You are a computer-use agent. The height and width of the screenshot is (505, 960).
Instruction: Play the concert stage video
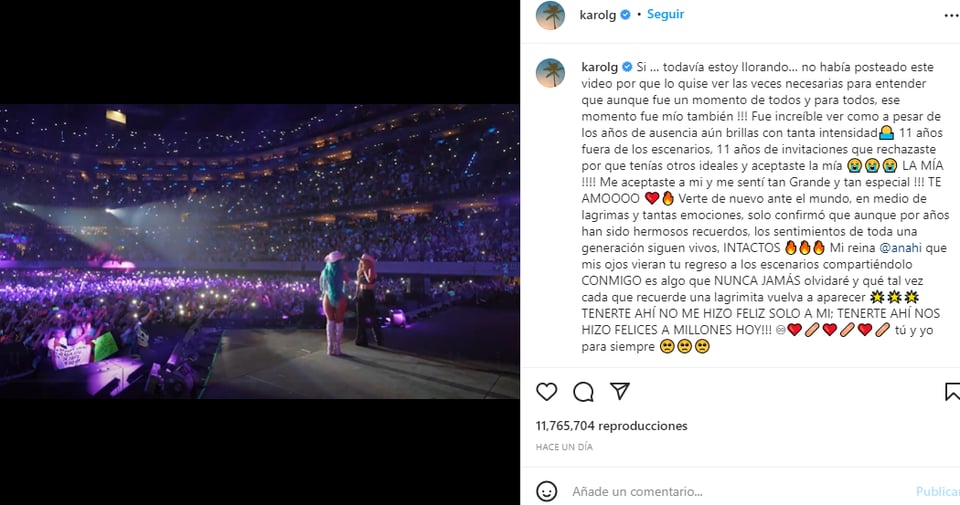point(260,252)
